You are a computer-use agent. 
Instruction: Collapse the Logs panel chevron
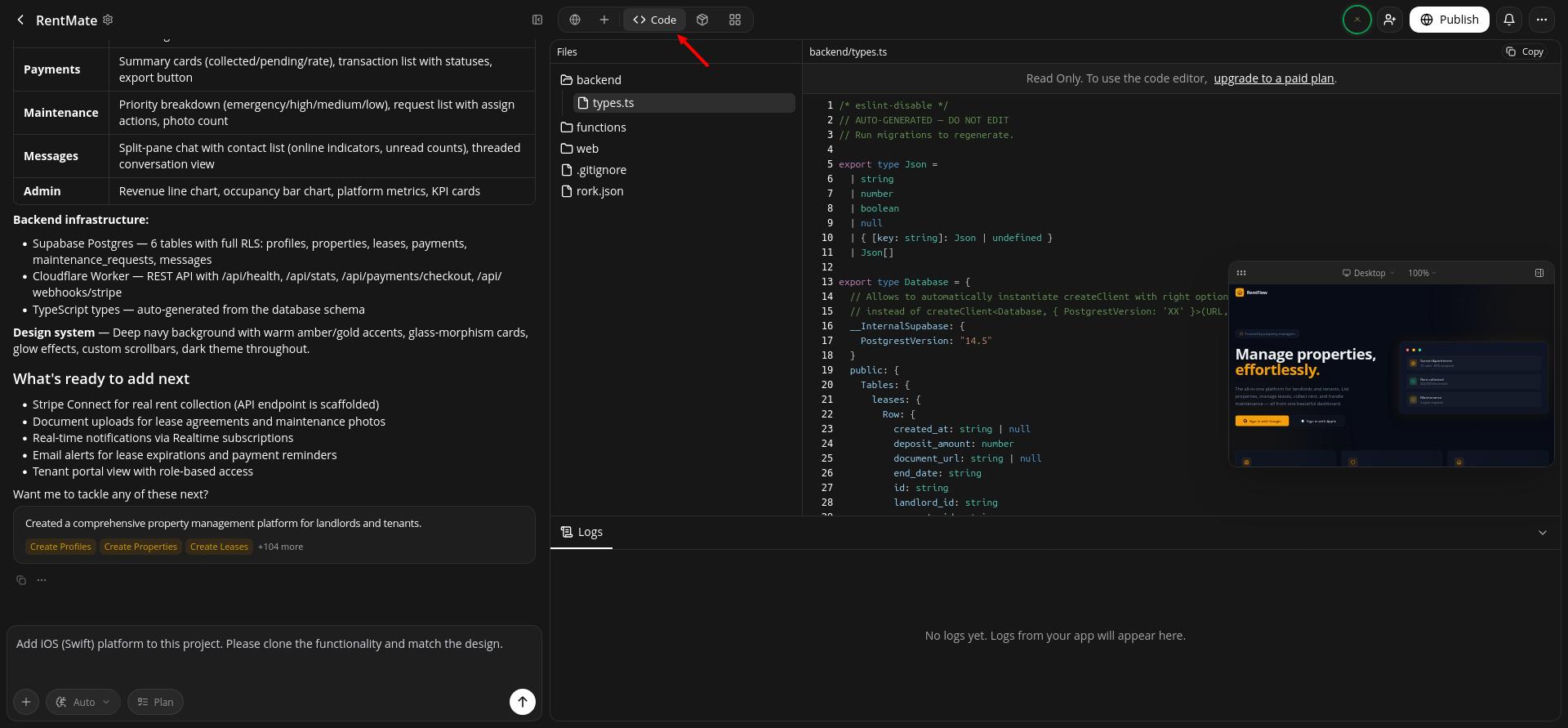(1543, 533)
